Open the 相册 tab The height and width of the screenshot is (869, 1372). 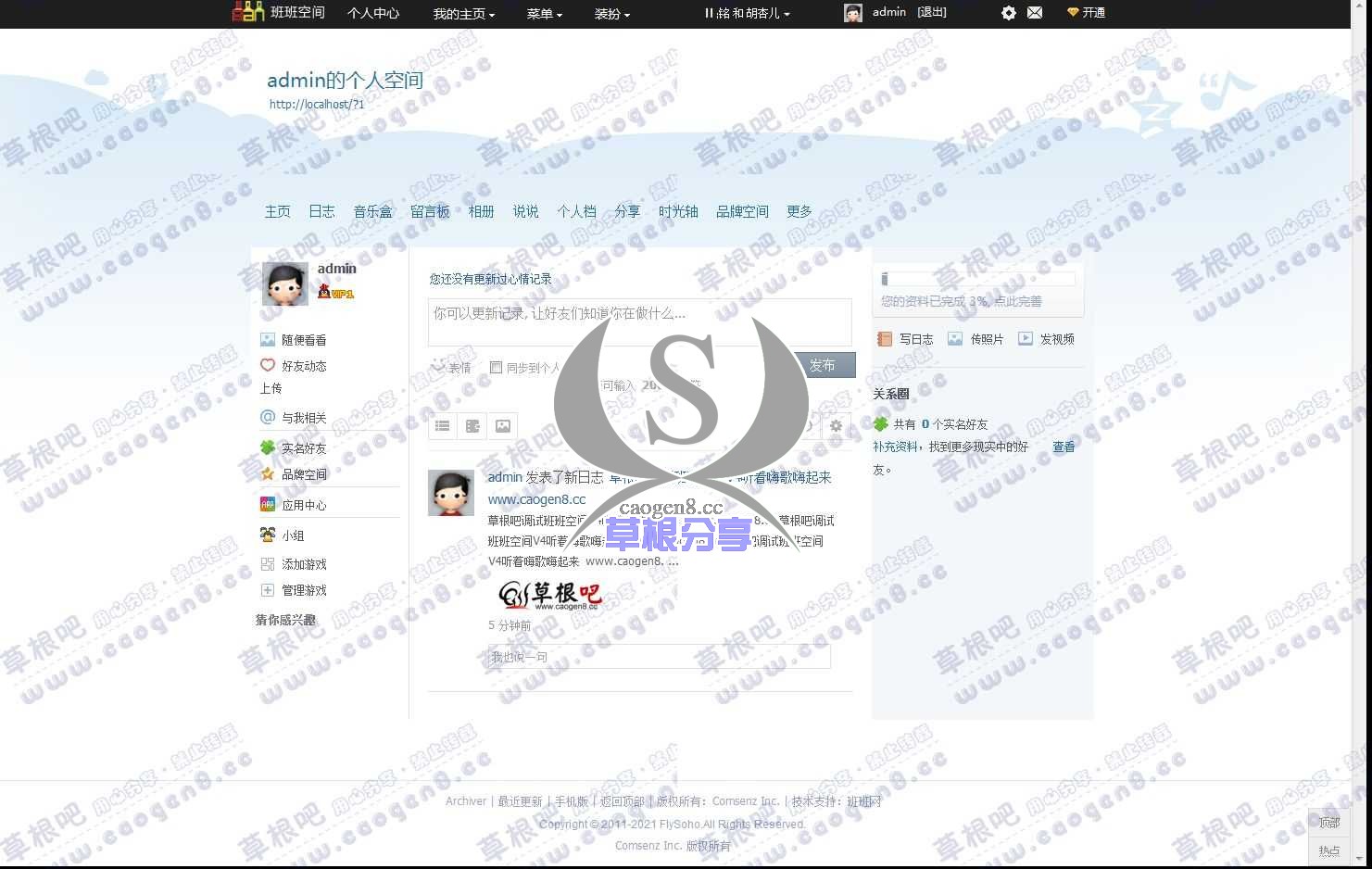(482, 211)
